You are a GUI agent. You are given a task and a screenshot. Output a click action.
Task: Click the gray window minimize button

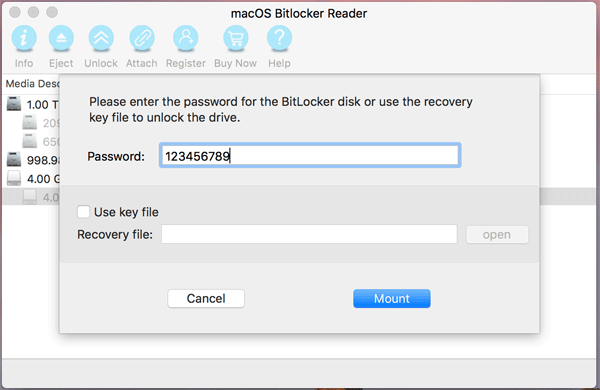[34, 12]
